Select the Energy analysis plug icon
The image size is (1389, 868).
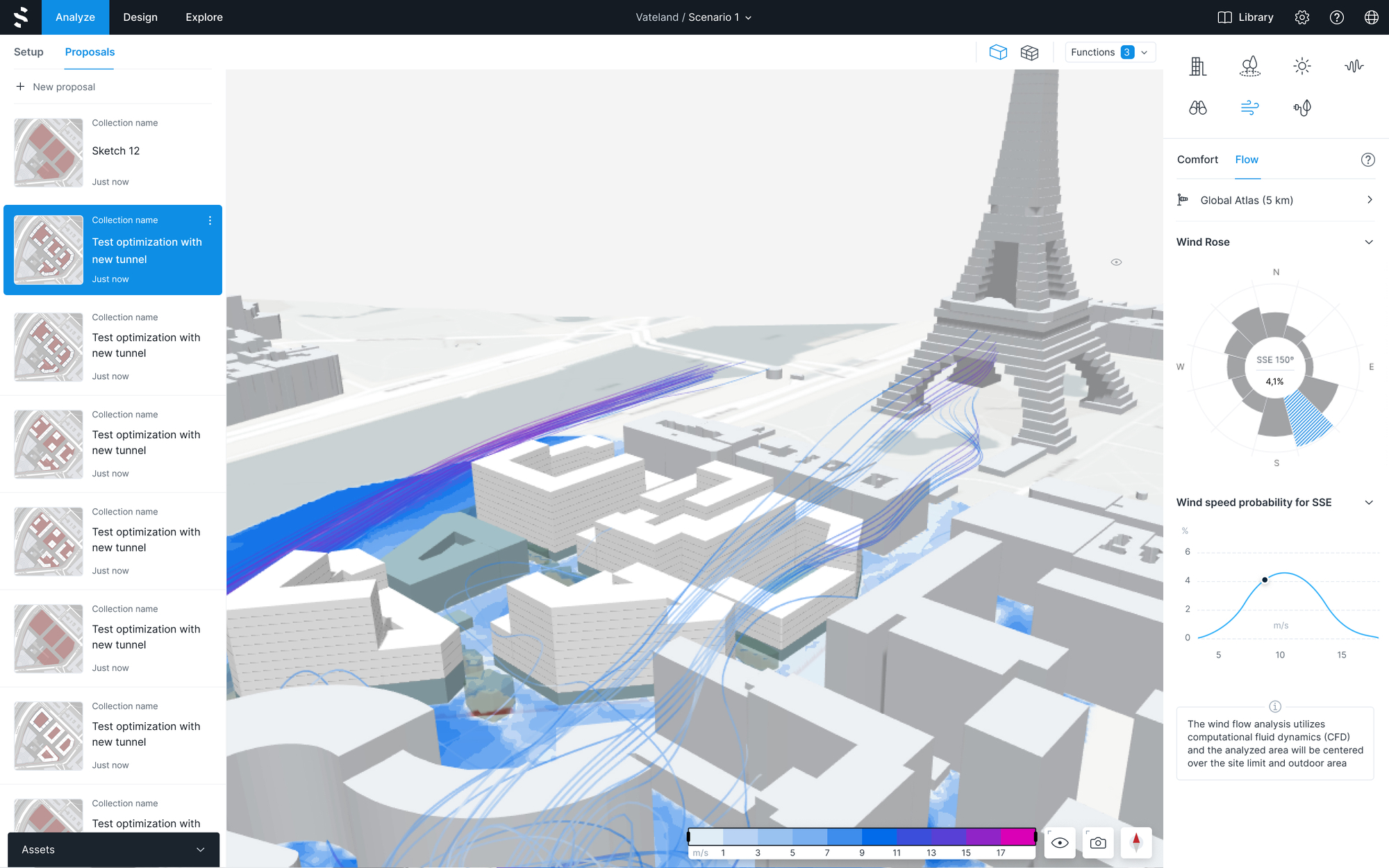pyautogui.click(x=1303, y=108)
